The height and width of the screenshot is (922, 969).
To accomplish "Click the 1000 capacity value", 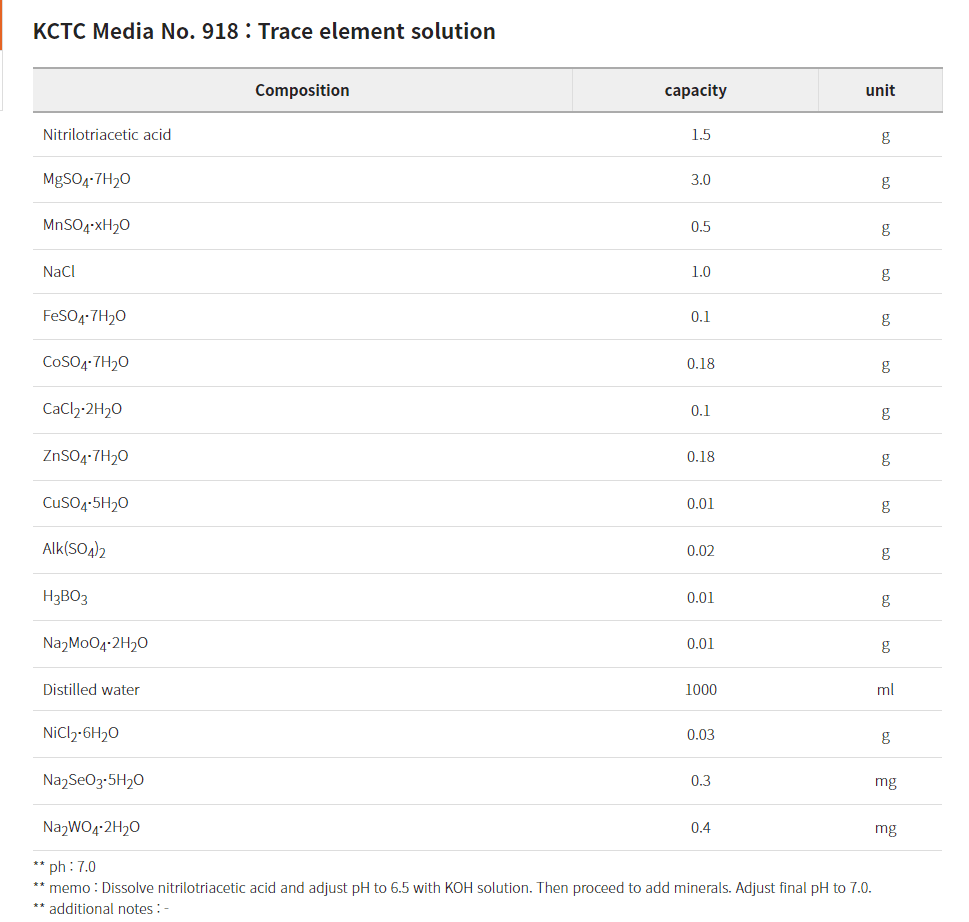I will click(x=701, y=689).
